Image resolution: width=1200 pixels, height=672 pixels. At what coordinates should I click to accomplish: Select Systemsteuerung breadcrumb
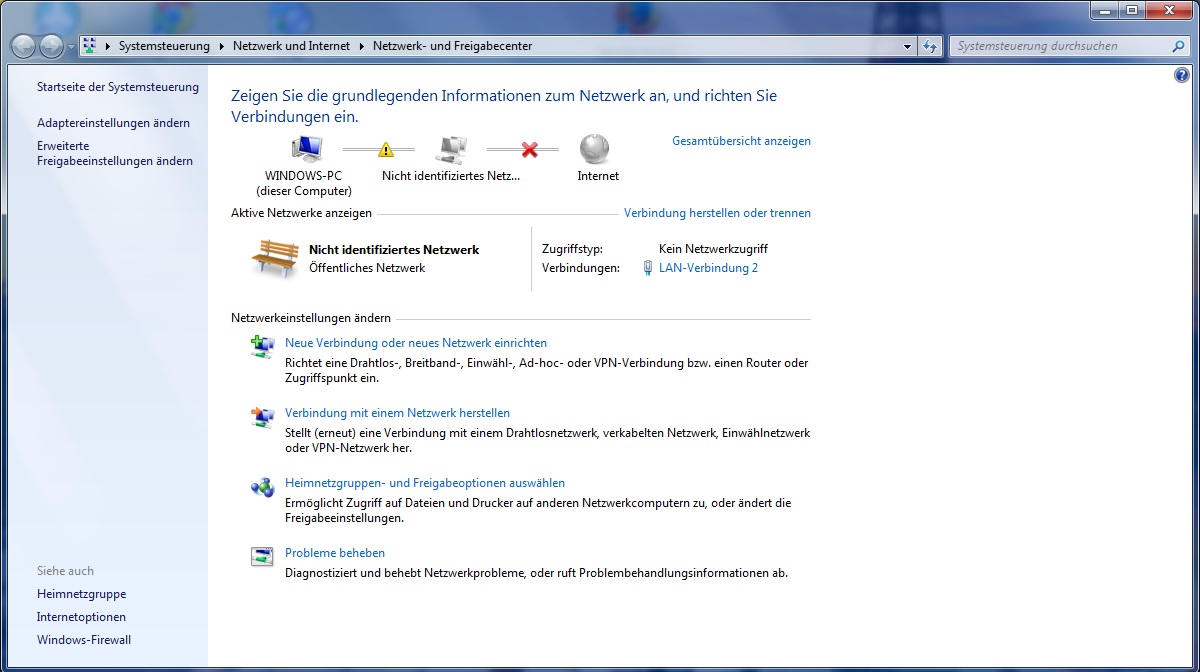[x=164, y=46]
